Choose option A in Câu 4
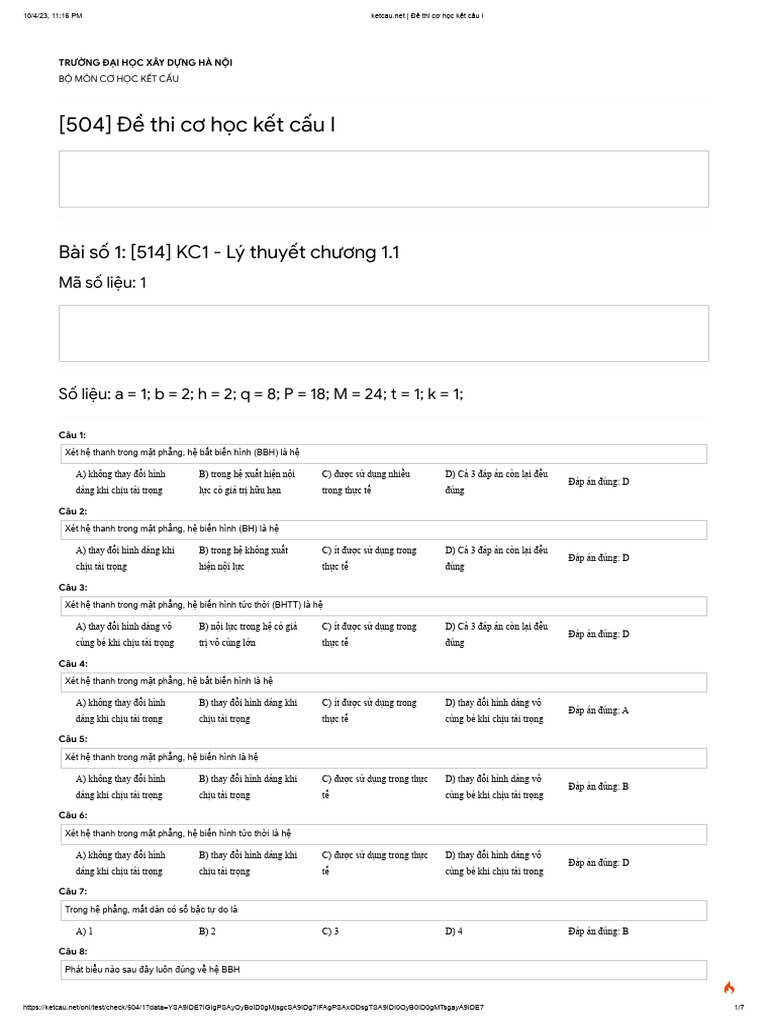768x1024 pixels. coord(120,710)
